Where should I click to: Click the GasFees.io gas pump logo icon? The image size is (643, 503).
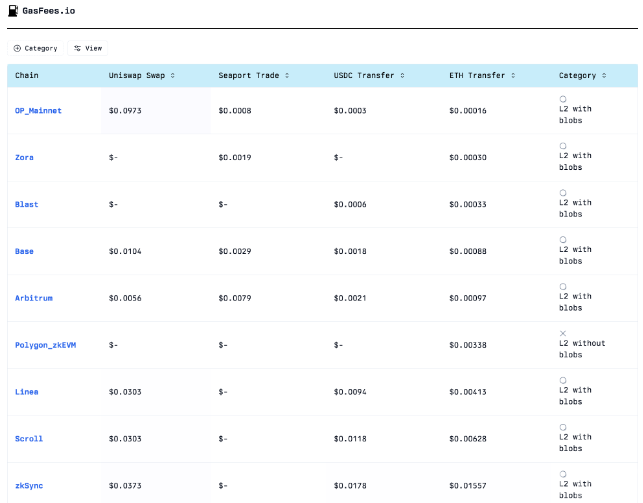(x=12, y=11)
